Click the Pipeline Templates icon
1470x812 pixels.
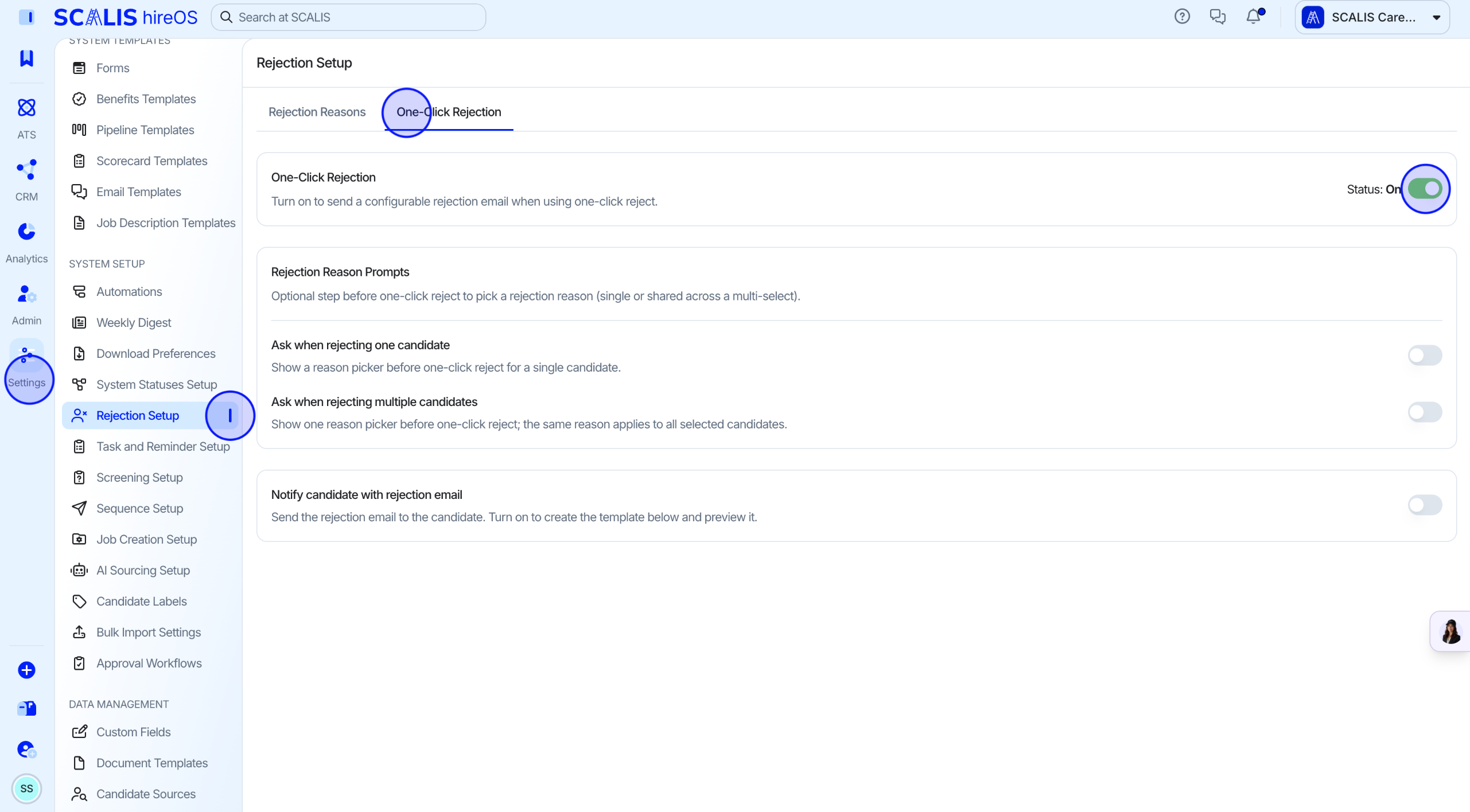(x=79, y=130)
